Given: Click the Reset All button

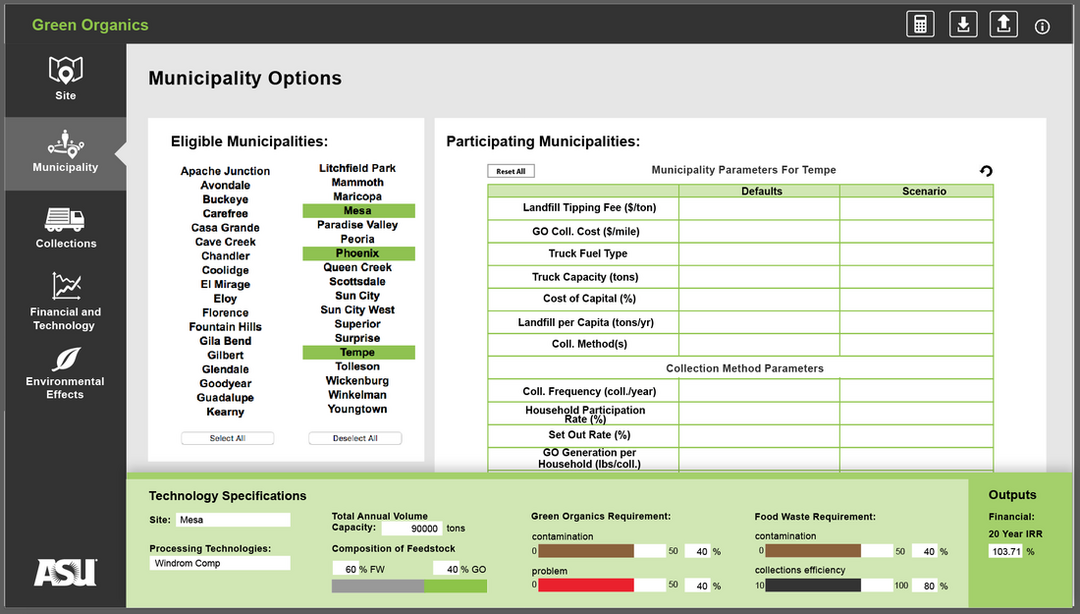Looking at the screenshot, I should (x=511, y=171).
